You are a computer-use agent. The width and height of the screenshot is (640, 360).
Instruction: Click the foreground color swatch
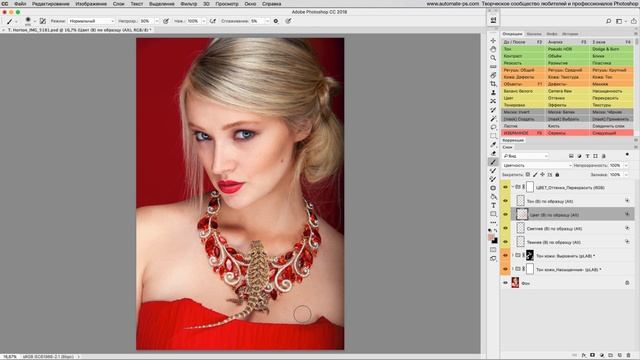491,237
